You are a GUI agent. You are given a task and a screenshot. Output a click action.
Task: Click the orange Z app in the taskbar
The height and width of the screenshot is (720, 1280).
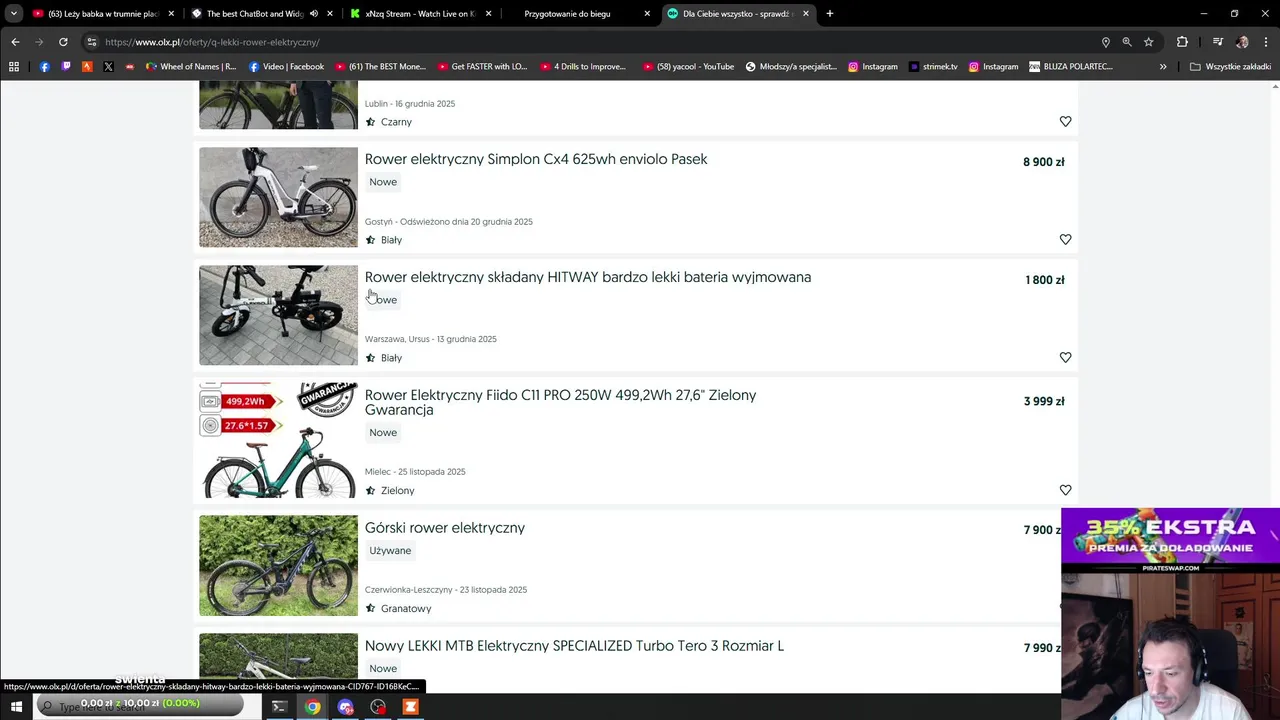(410, 707)
